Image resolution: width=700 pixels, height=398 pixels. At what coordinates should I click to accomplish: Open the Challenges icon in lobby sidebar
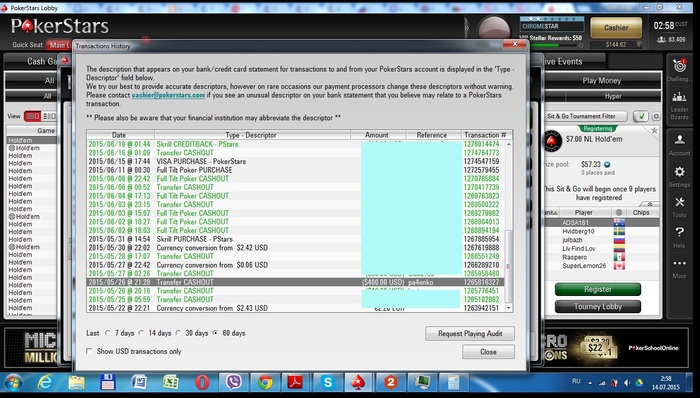679,66
